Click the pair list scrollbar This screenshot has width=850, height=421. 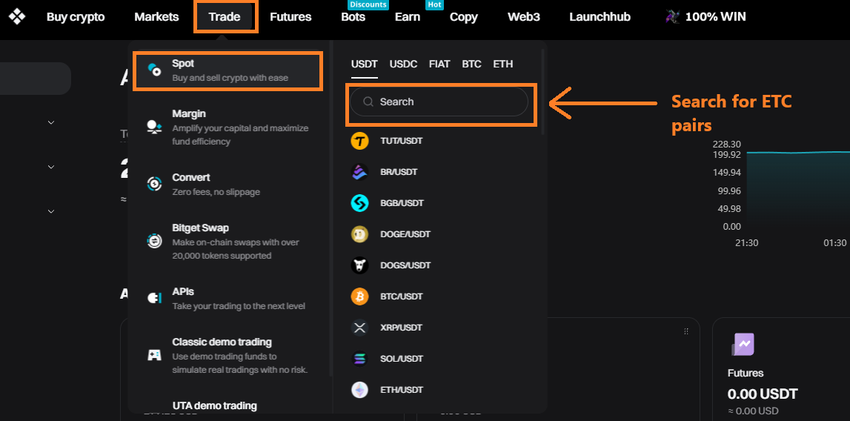point(543,92)
